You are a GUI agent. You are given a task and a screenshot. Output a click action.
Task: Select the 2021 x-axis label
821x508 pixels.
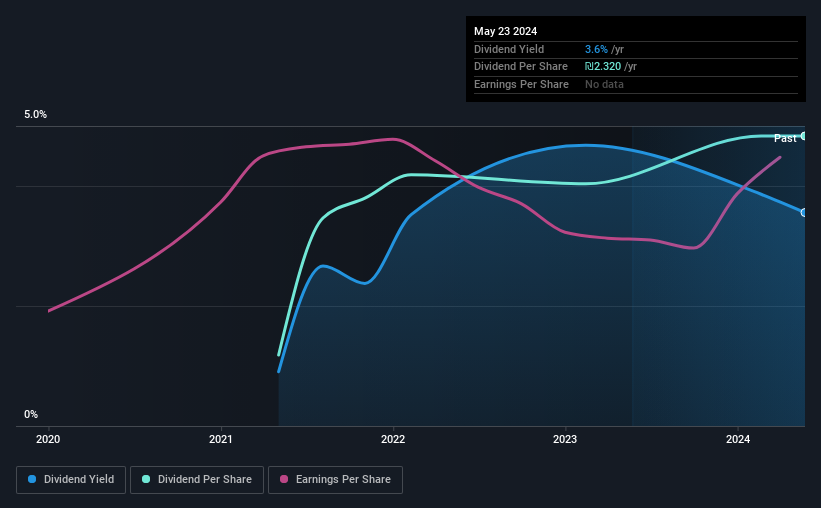pos(220,439)
